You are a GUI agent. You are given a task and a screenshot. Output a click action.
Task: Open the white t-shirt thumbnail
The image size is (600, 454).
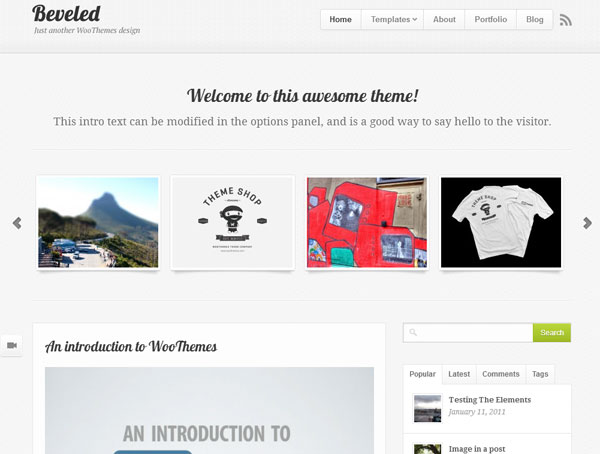pyautogui.click(x=501, y=222)
